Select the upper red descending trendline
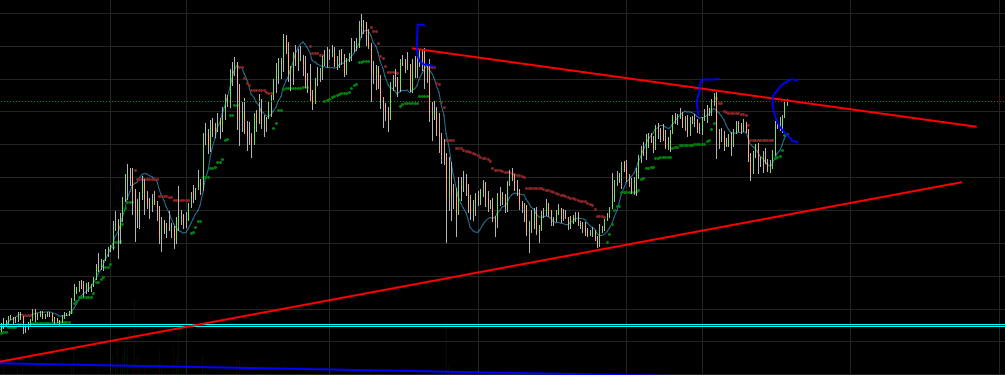The image size is (1005, 375). pos(694,87)
